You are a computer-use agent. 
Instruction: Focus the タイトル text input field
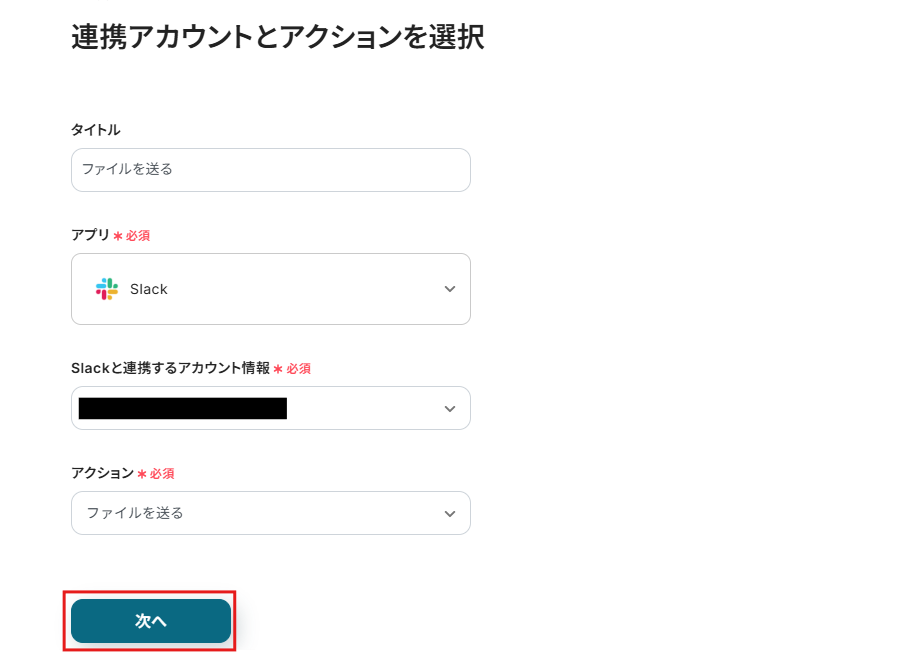[270, 170]
